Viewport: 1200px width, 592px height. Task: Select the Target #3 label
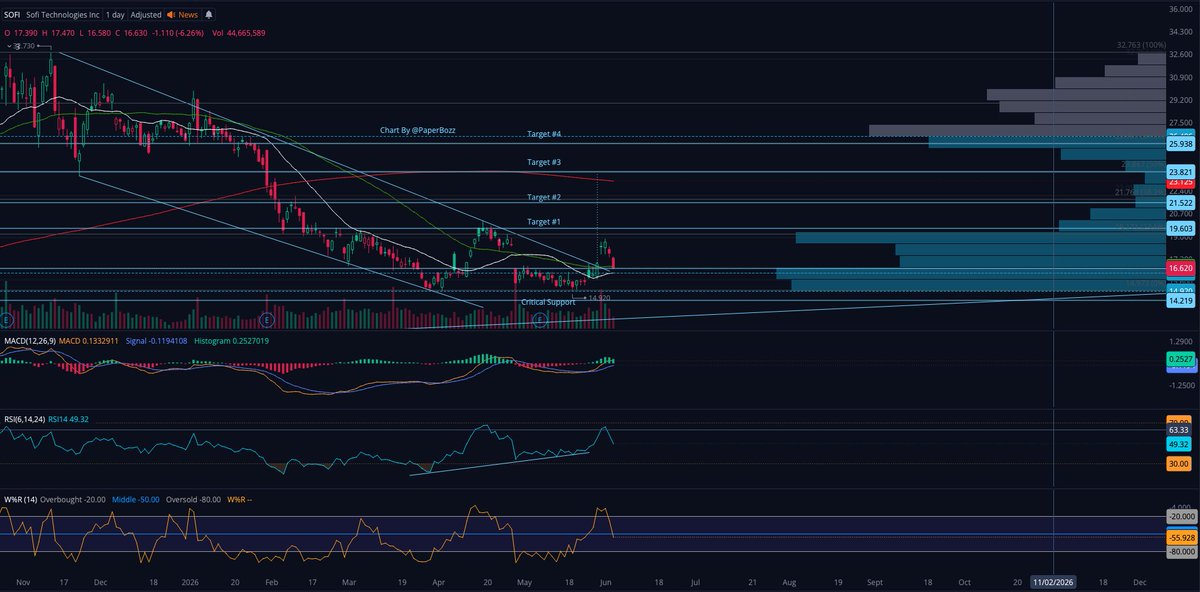[544, 162]
